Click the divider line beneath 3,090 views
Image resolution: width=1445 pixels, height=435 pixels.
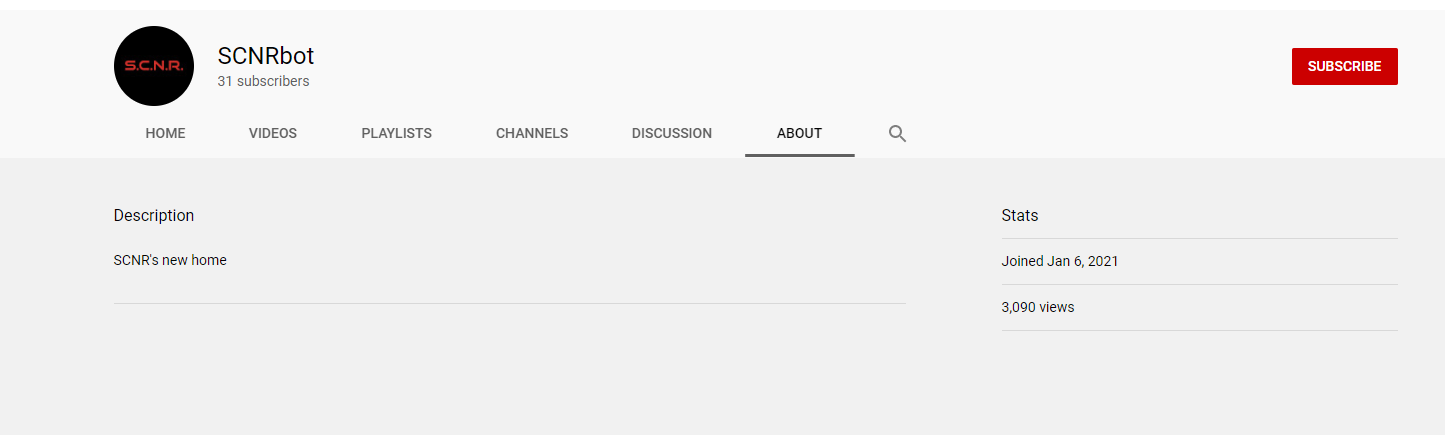pyautogui.click(x=1200, y=330)
